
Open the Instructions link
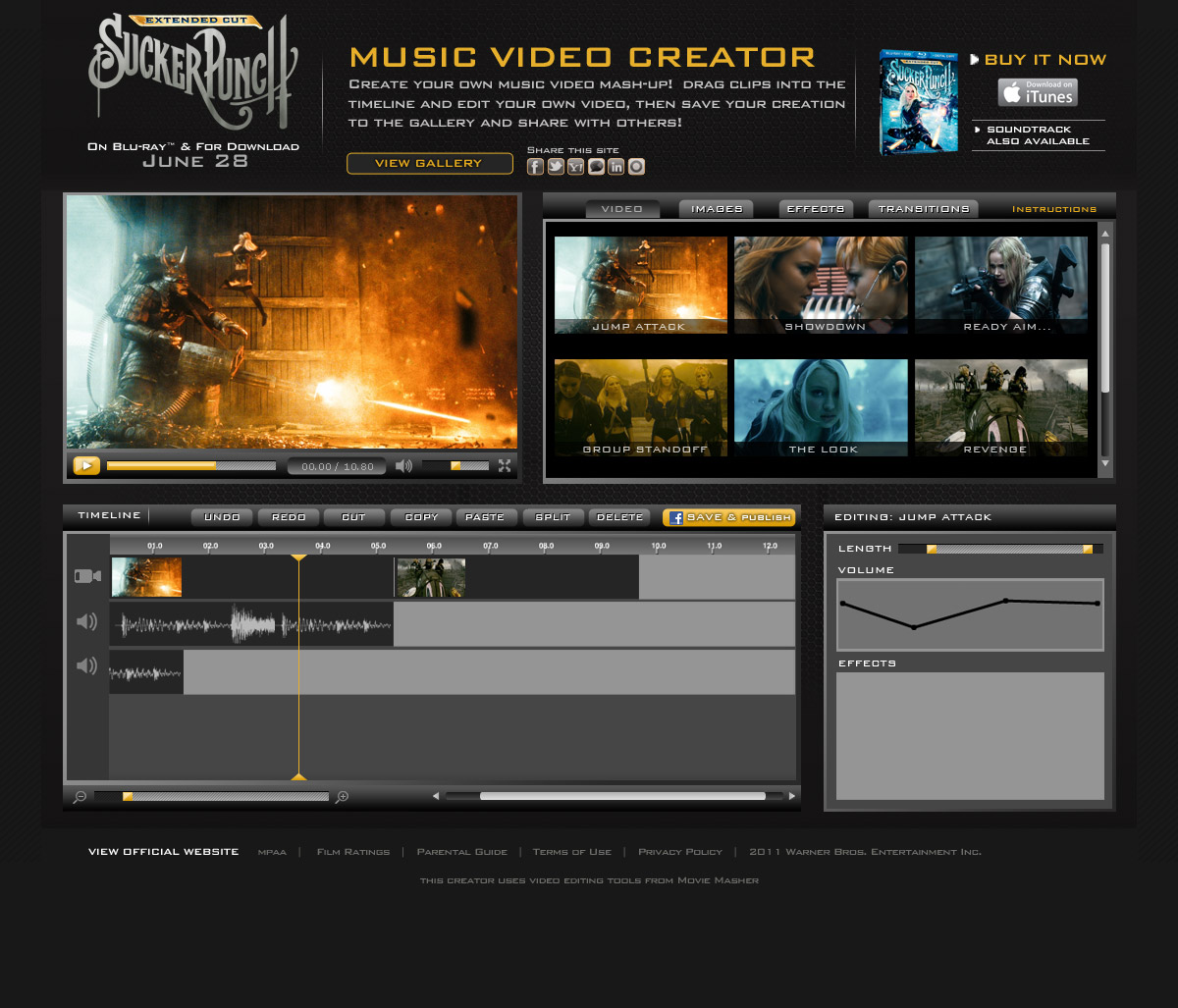(1054, 209)
